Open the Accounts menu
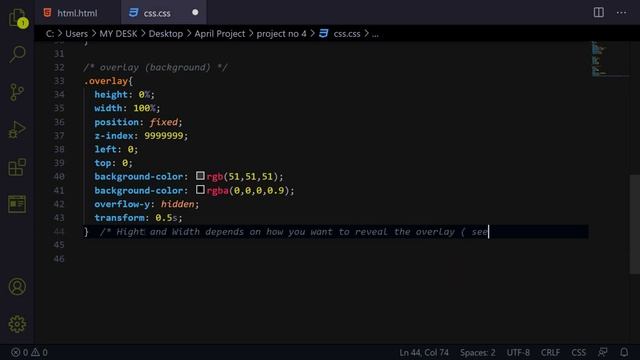The height and width of the screenshot is (360, 640). (x=17, y=287)
